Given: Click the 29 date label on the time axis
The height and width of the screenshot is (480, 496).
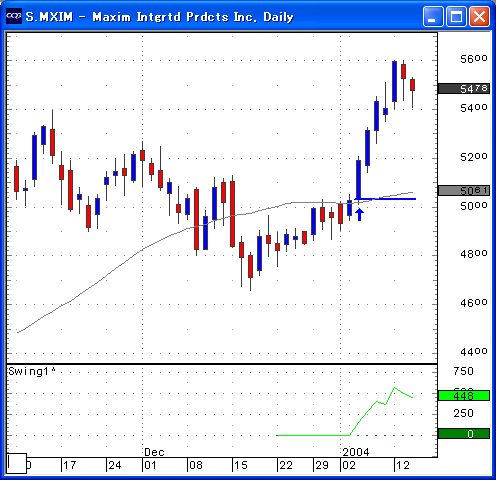Looking at the screenshot, I should click(x=322, y=465).
